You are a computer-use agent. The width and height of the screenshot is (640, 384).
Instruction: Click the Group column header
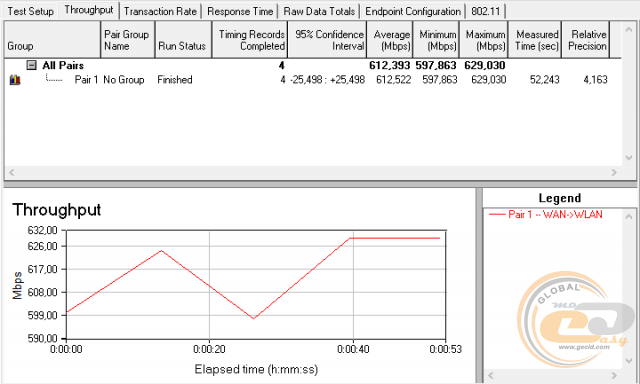[52, 40]
